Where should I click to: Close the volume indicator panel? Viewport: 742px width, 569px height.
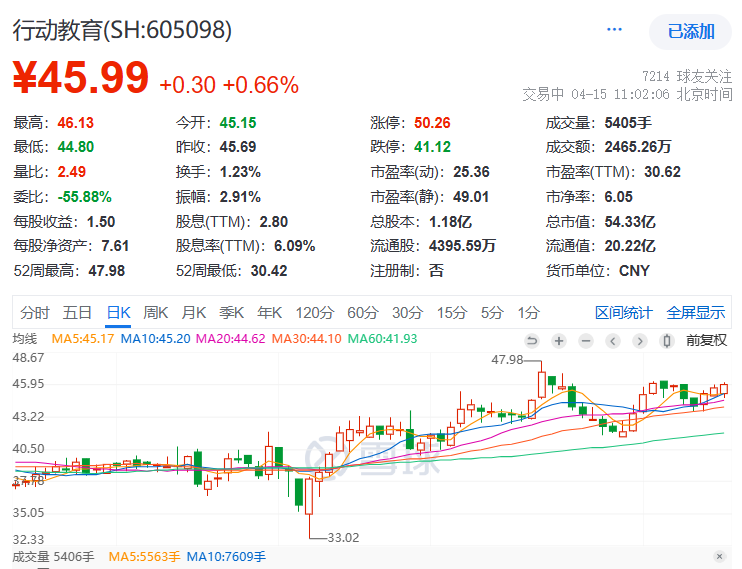[719, 556]
